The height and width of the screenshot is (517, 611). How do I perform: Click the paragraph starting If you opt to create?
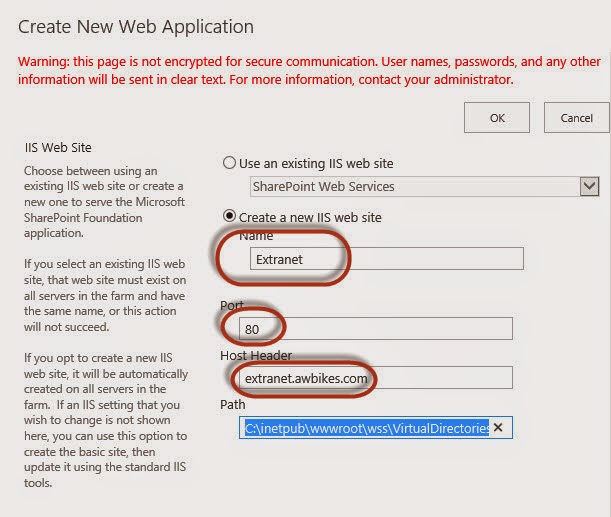pyautogui.click(x=106, y=420)
